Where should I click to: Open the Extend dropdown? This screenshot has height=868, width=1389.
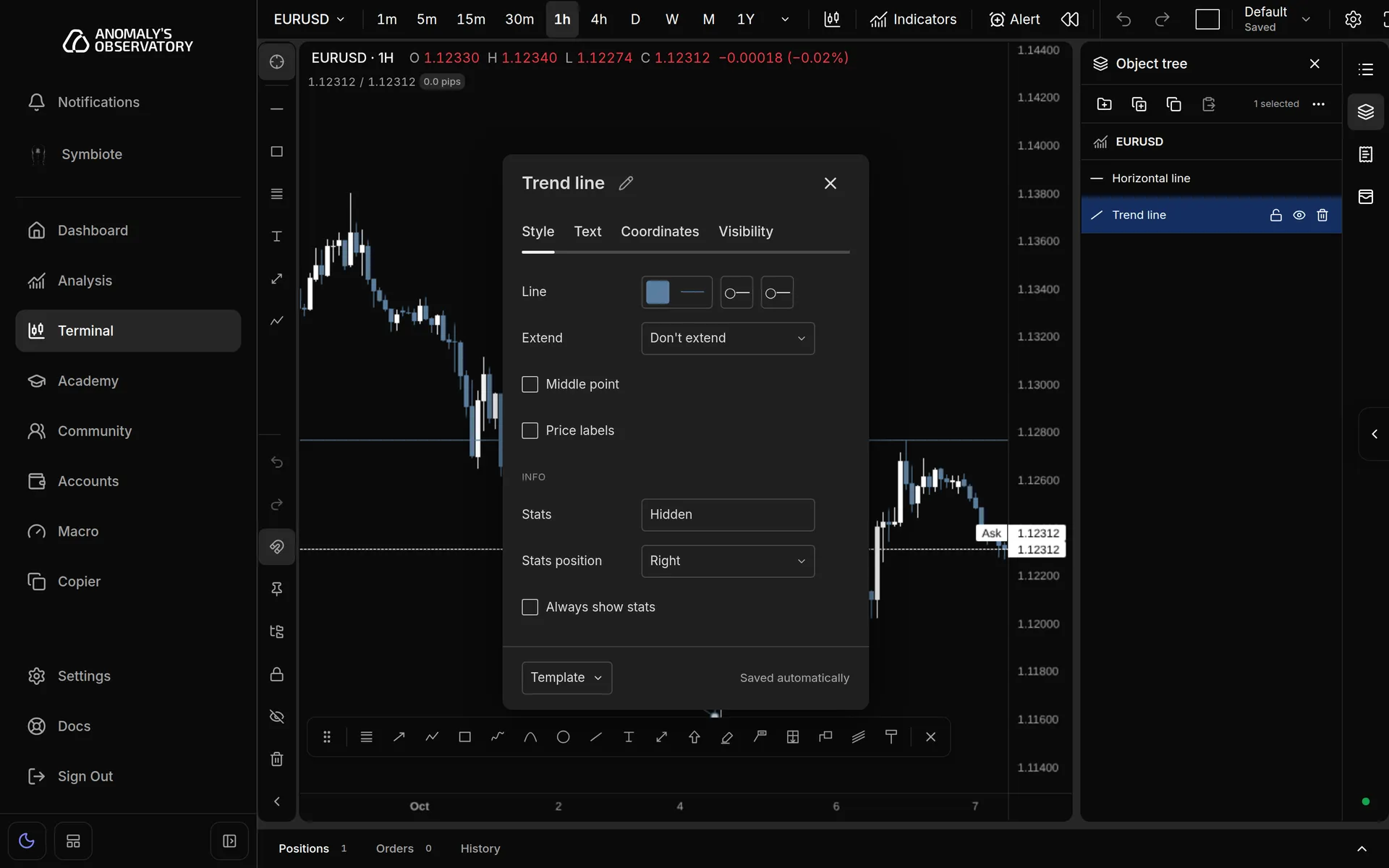[x=728, y=339]
